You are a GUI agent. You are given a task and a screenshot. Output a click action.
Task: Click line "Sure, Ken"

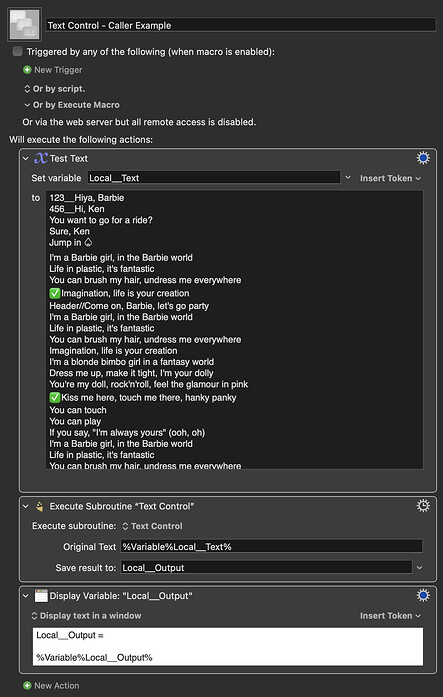(x=69, y=231)
